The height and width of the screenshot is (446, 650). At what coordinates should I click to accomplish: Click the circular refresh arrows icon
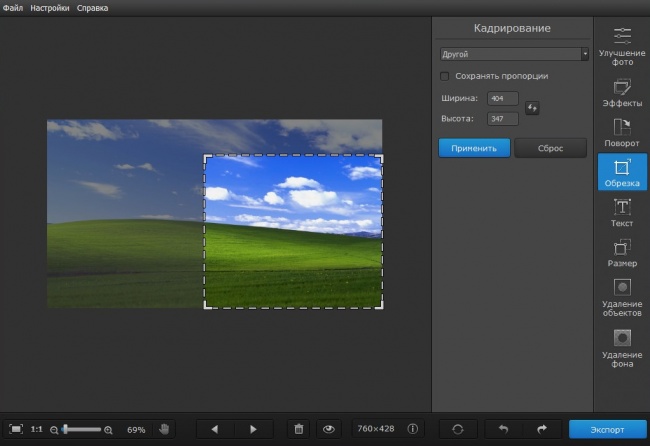[458, 429]
